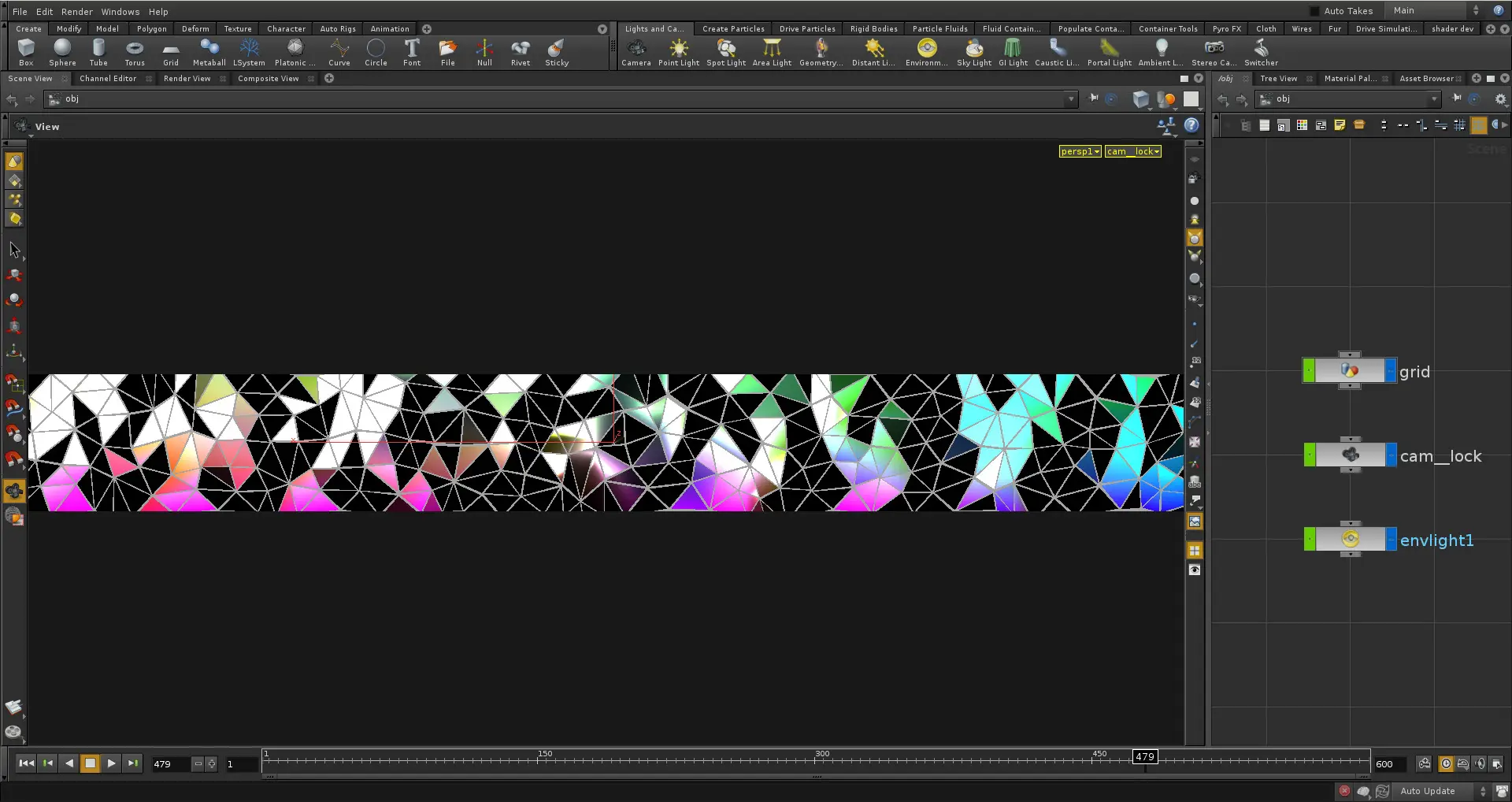Open the cam_lock camera dropdown
Image resolution: width=1512 pixels, height=802 pixels.
tap(1132, 151)
